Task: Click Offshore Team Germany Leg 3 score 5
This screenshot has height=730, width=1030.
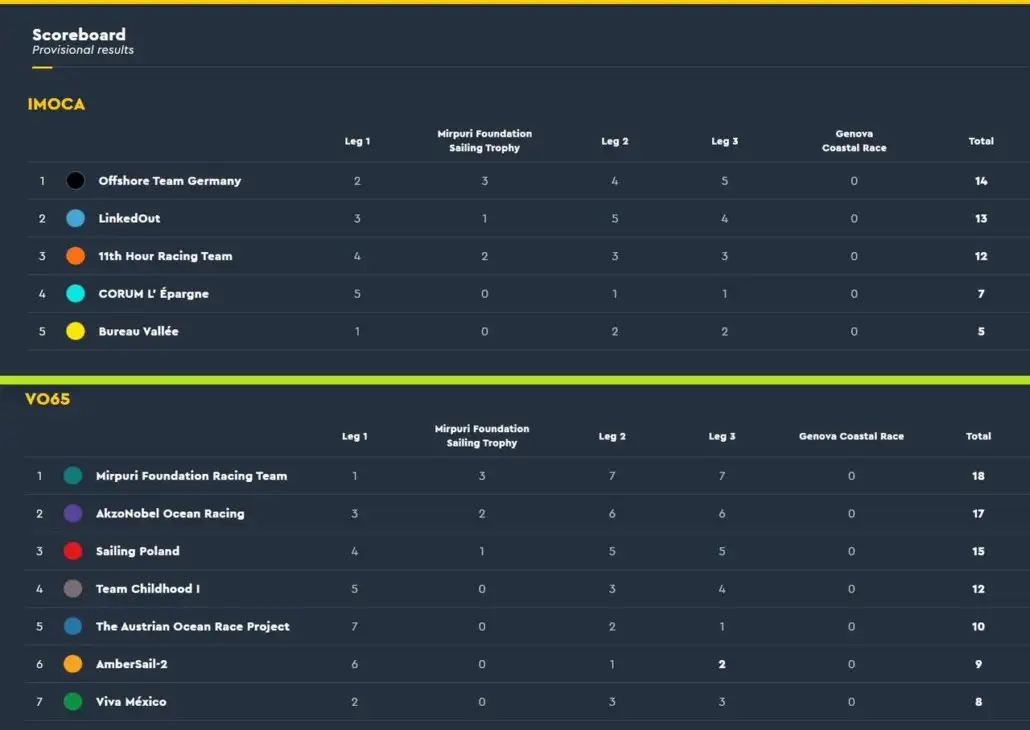Action: (x=725, y=181)
